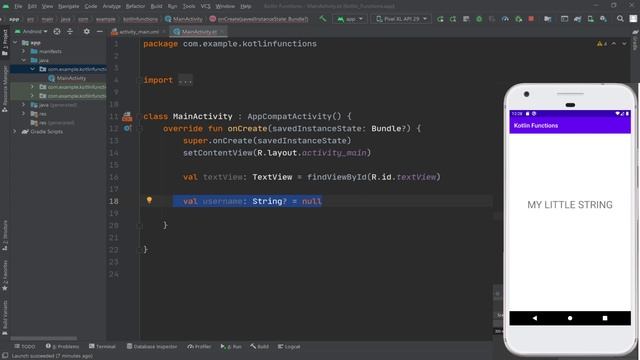The height and width of the screenshot is (360, 640).
Task: Click the Project panel horizontal scrollbar
Action: click(44, 338)
